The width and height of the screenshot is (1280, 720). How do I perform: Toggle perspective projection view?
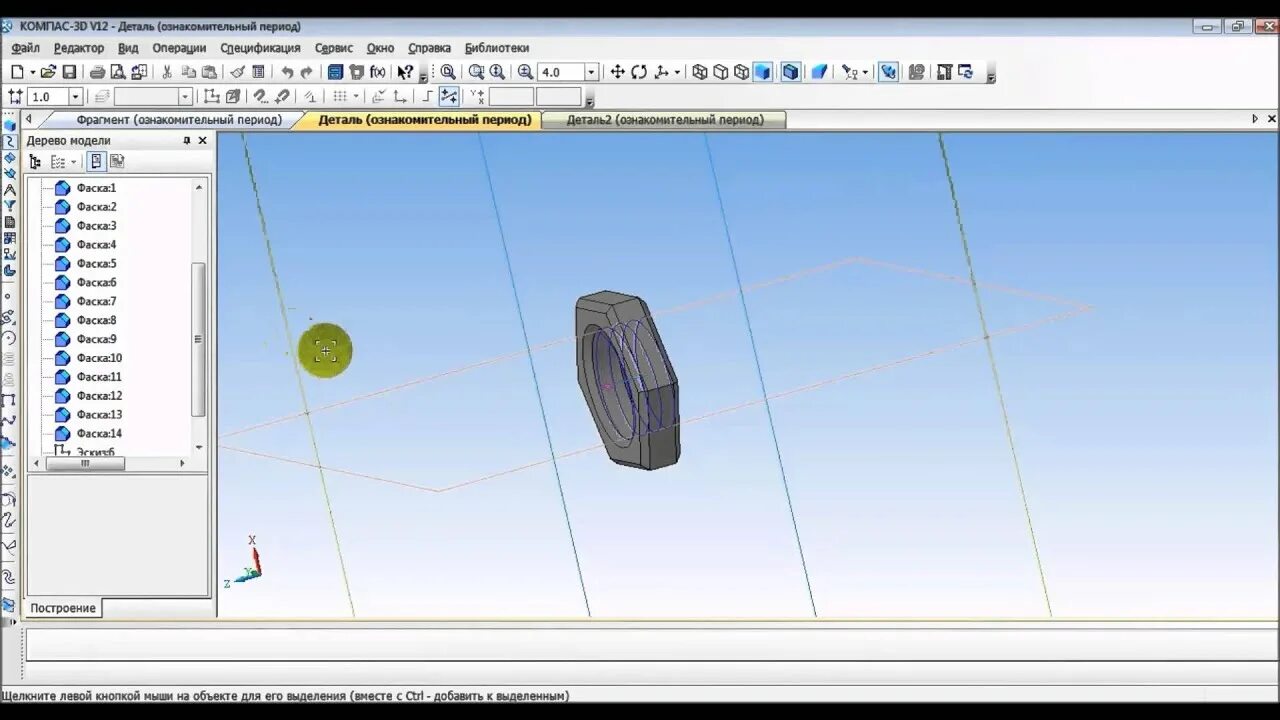(x=819, y=72)
